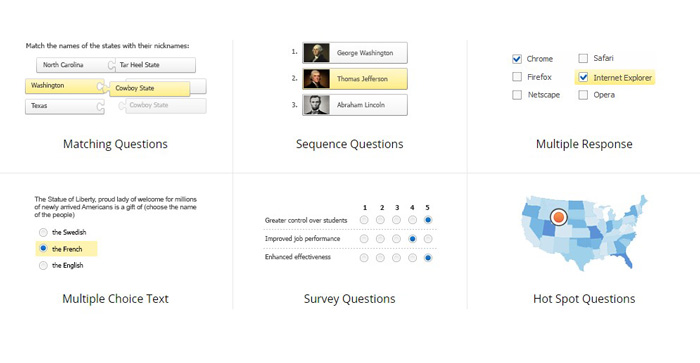Rate Enhanced effectiveness as 3
Image resolution: width=700 pixels, height=363 pixels.
click(396, 258)
